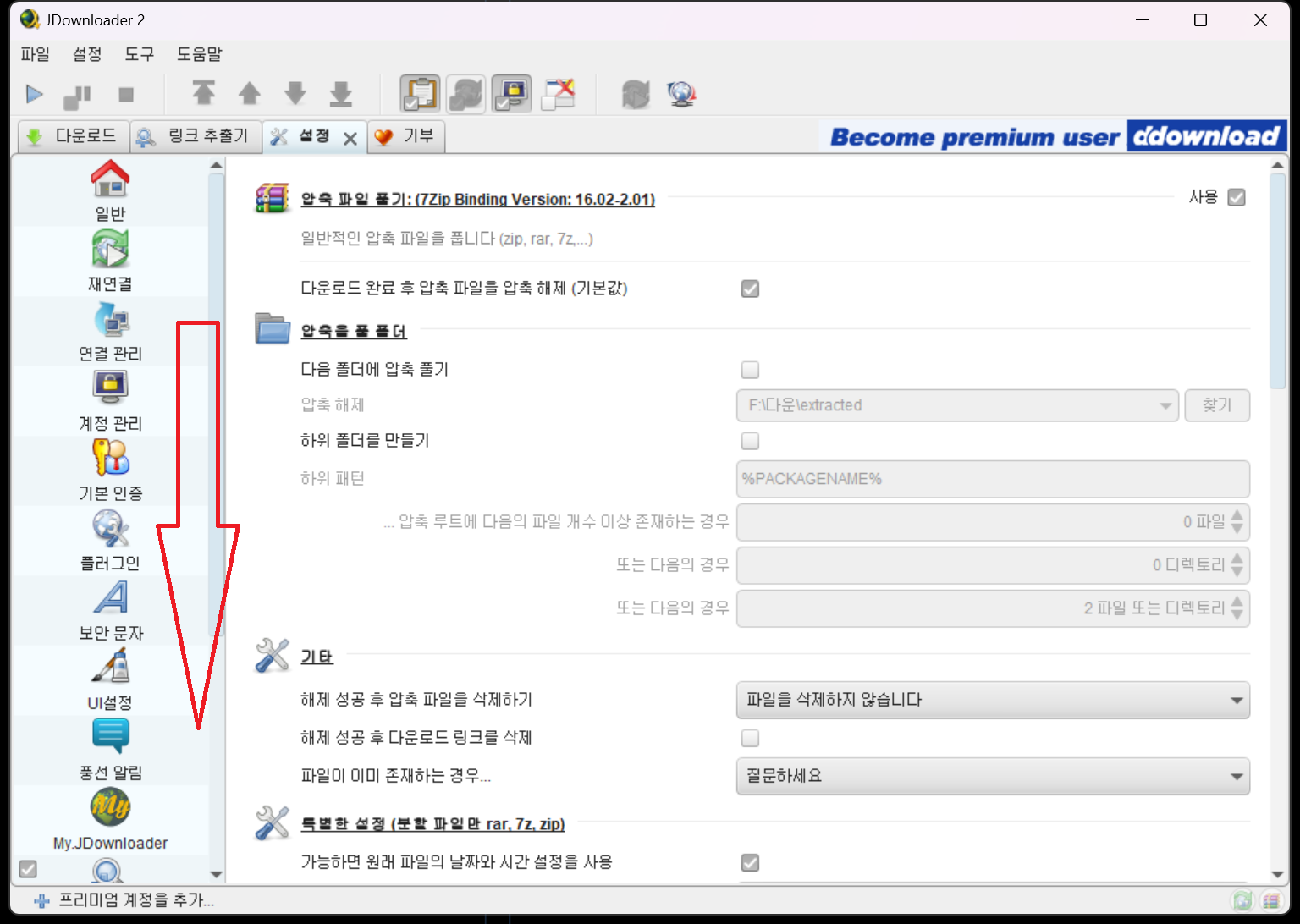Viewport: 1300px width, 924px height.
Task: Click main panel scrollbar up arrow
Action: (x=1278, y=165)
